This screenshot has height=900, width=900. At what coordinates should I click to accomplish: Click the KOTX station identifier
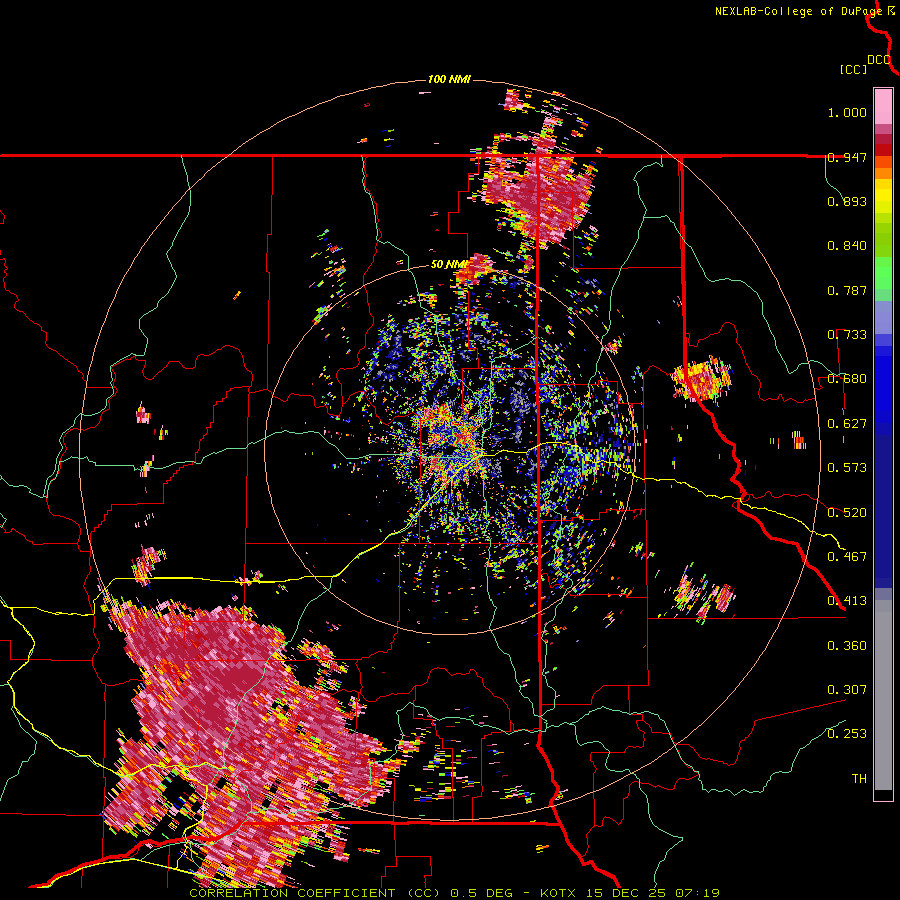558,893
